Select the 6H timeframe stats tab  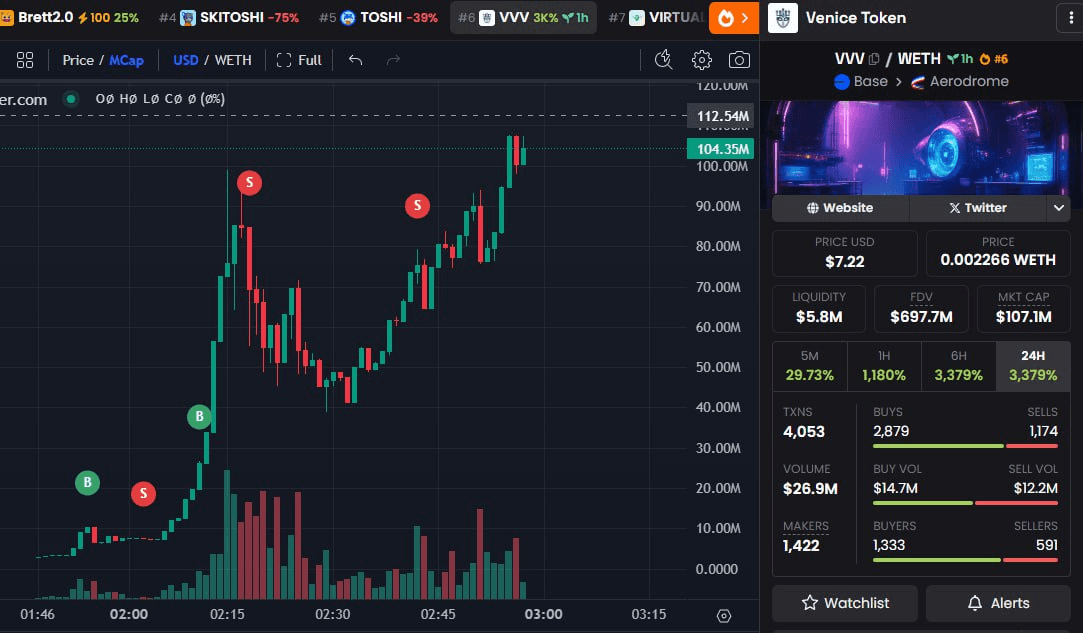[x=959, y=366]
